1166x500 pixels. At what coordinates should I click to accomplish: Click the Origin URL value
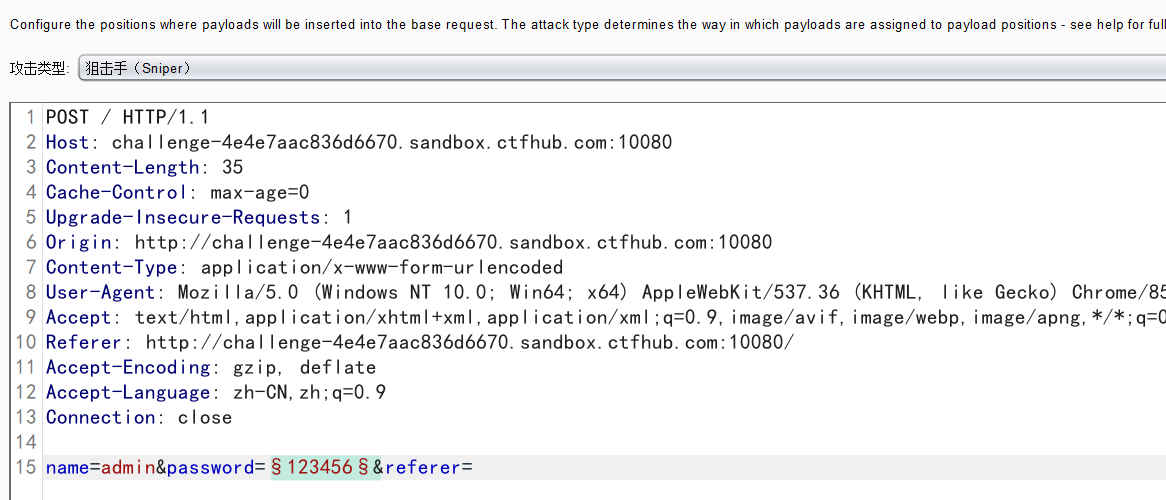[453, 242]
